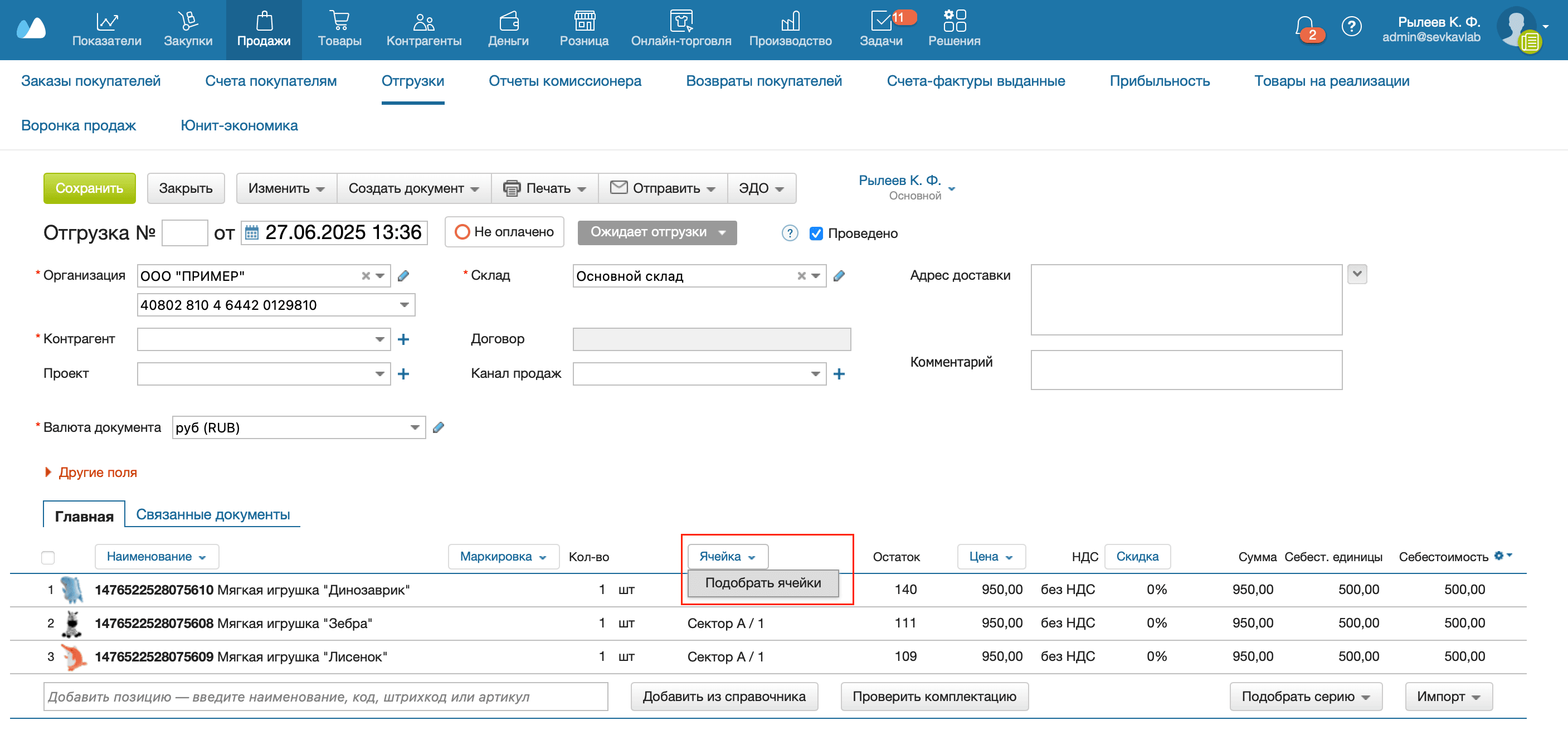Screen dimensions: 1568x730
Task: Click the Добавить позицию input field
Action: (x=325, y=696)
